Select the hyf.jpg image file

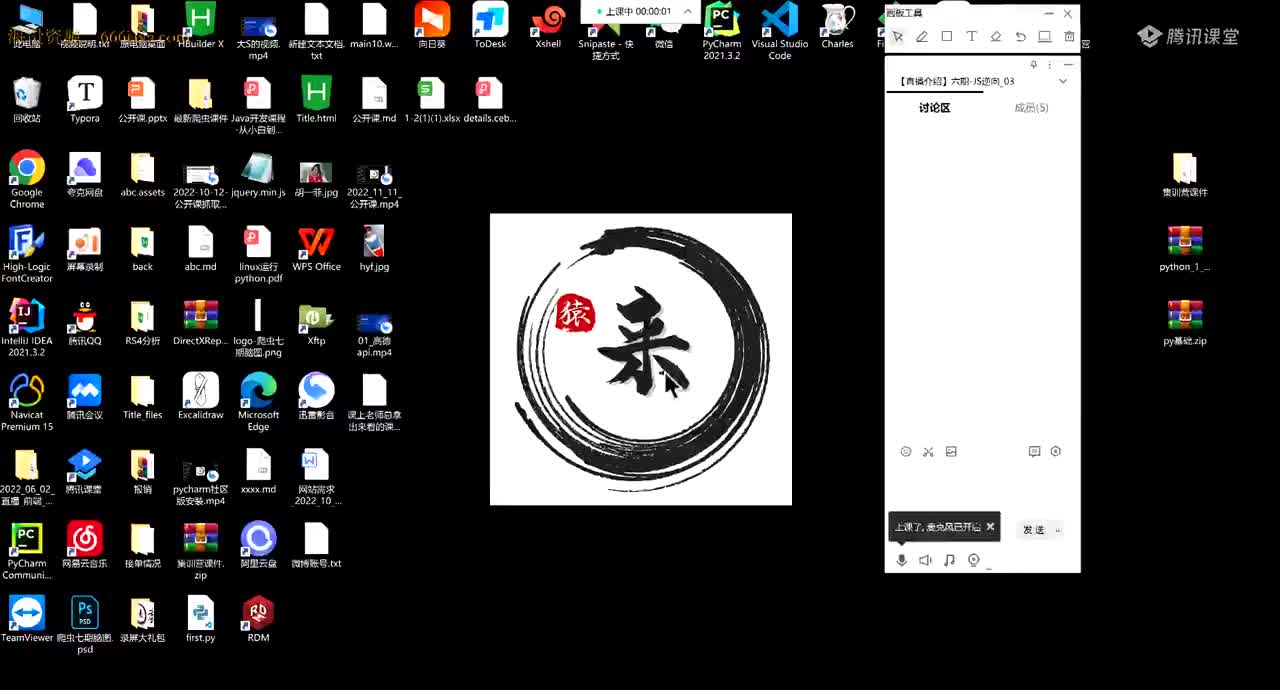(x=374, y=248)
